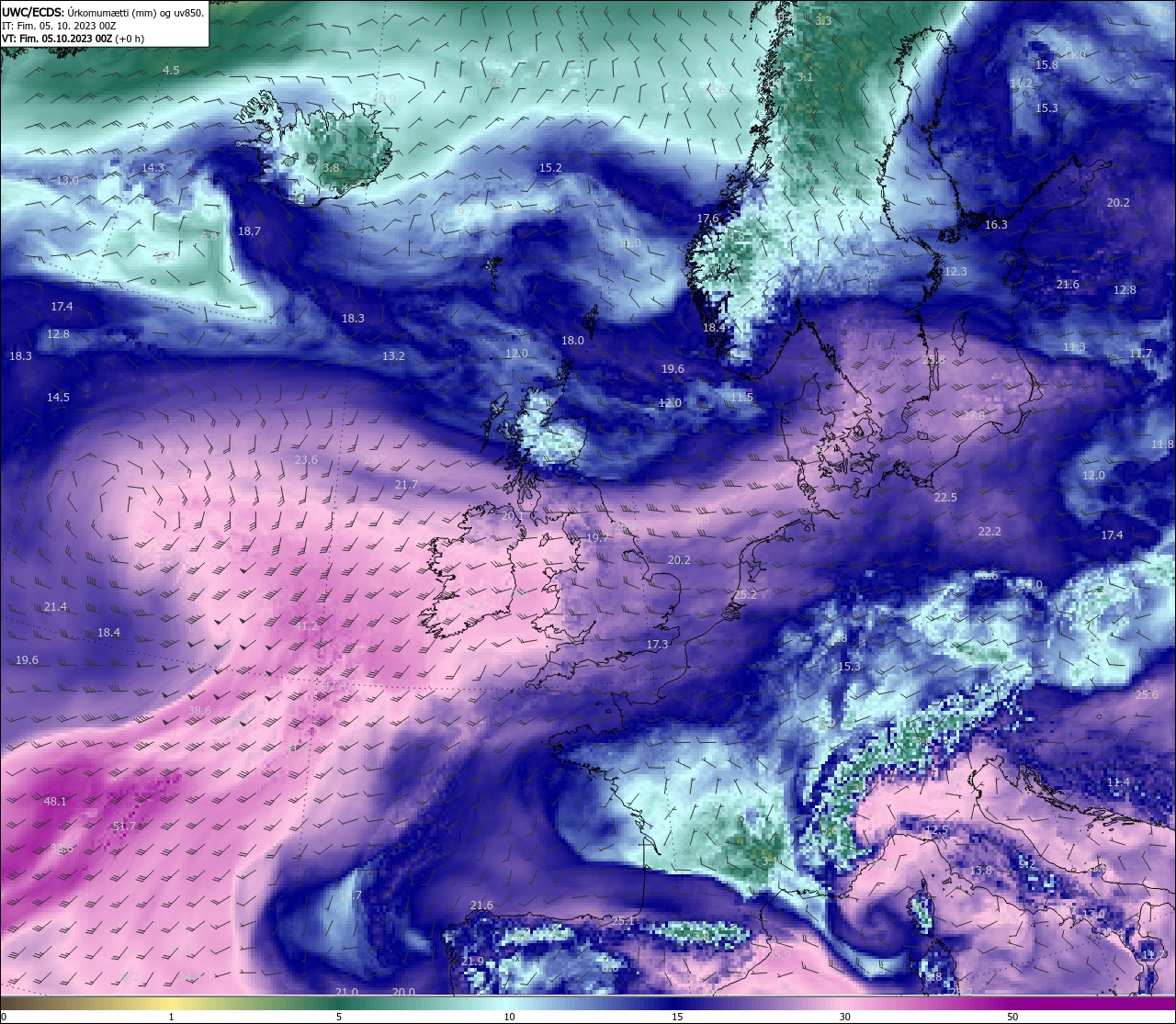Click the 21.0 value at the bottom
Image resolution: width=1176 pixels, height=1024 pixels.
coord(346,993)
